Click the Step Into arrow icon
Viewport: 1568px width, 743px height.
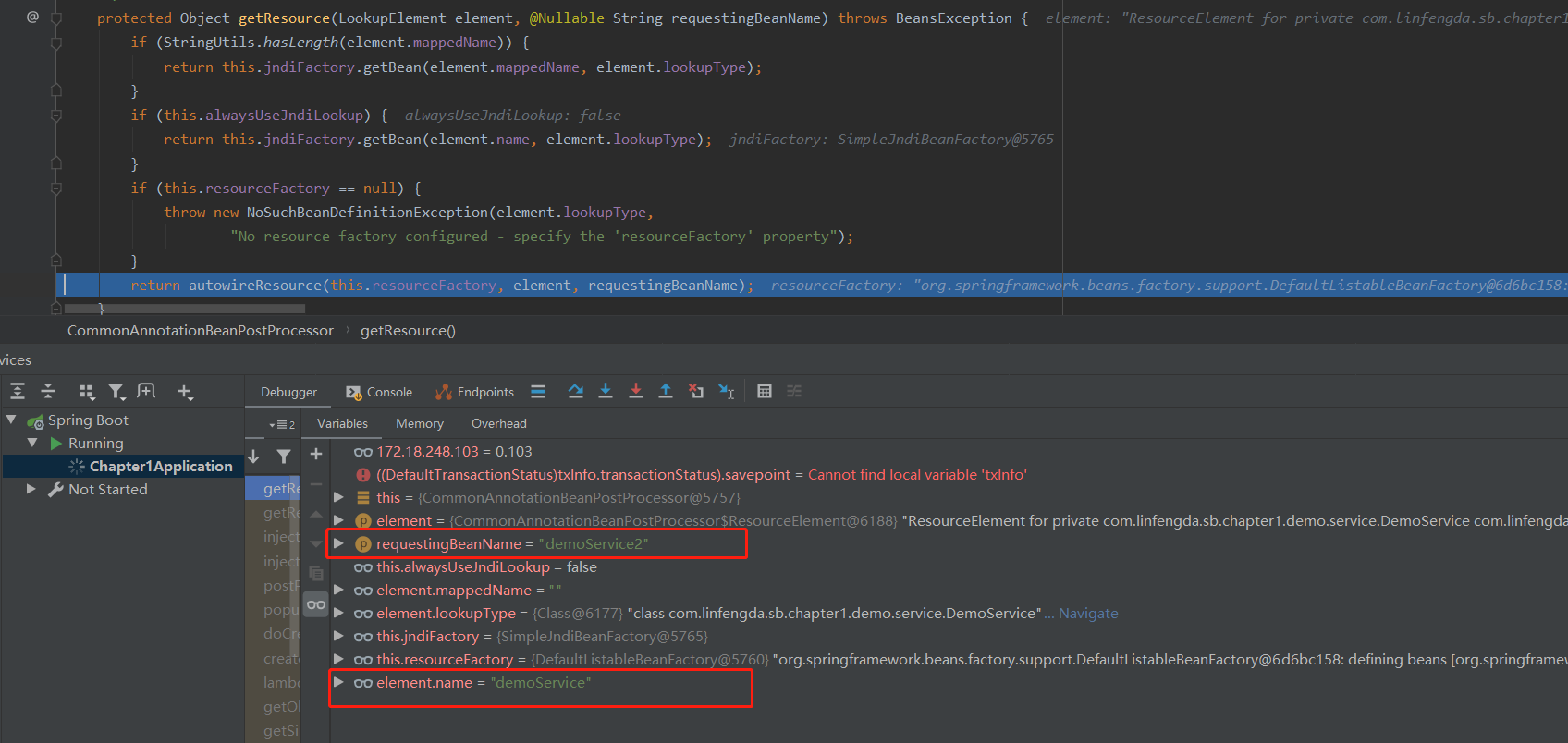(606, 392)
